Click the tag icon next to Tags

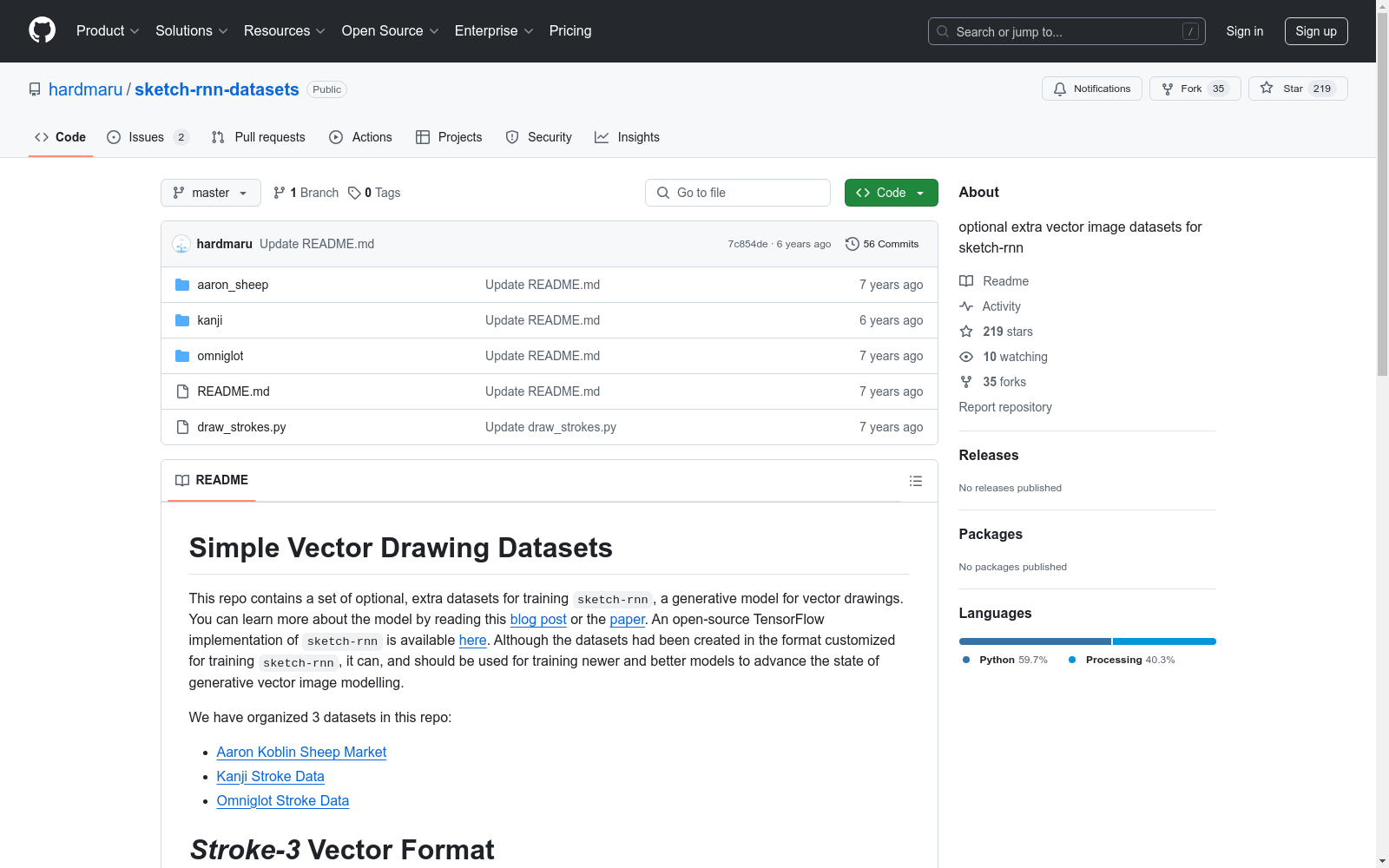354,193
